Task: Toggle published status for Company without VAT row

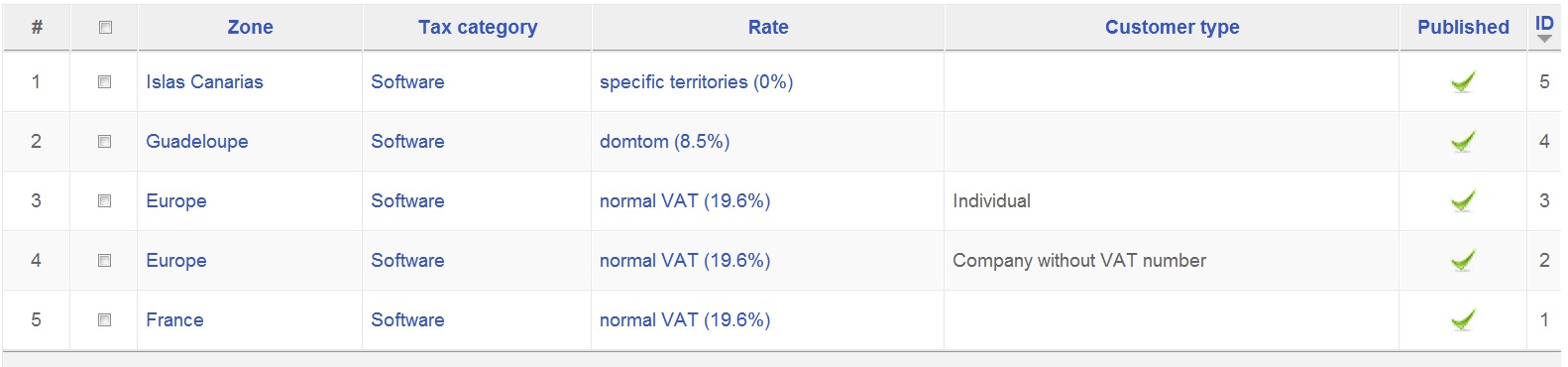Action: click(x=1463, y=261)
